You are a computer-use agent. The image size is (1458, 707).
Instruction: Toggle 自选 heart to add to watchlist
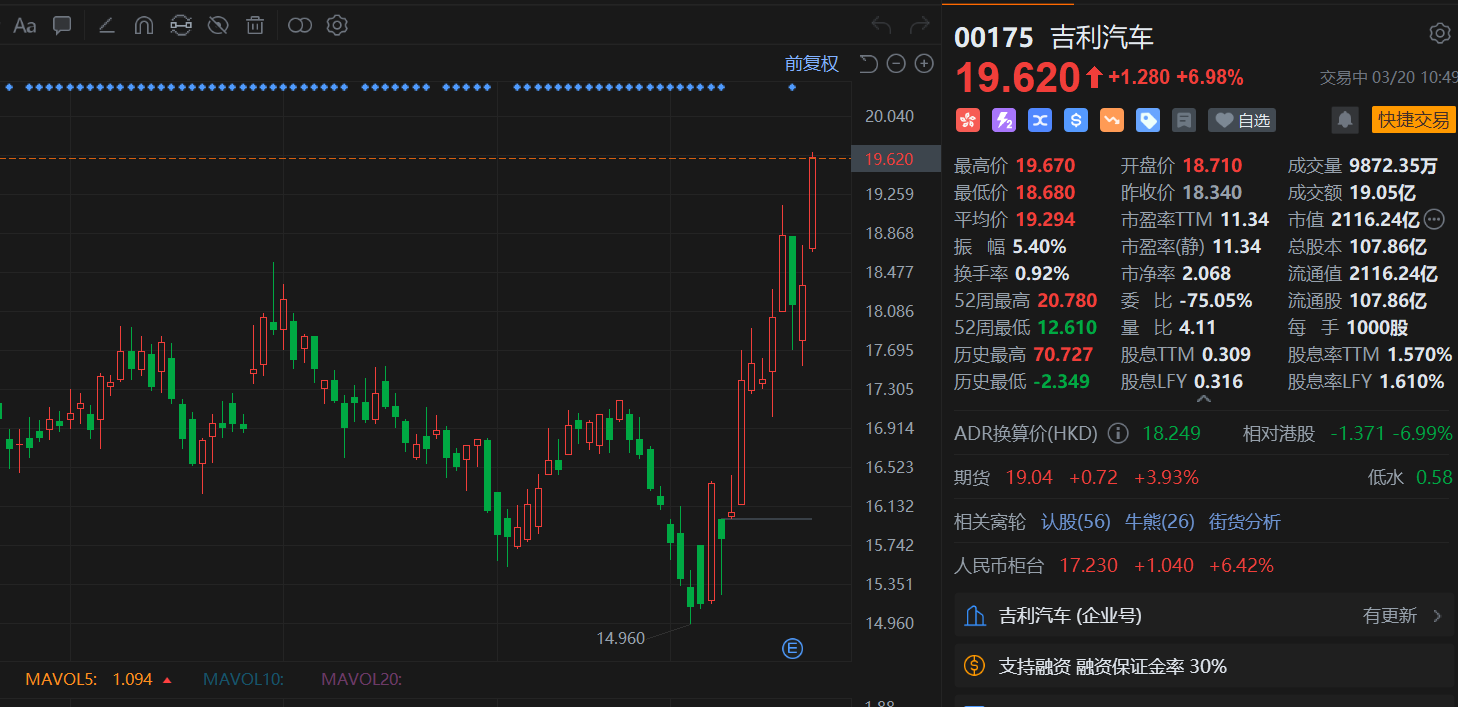pyautogui.click(x=1242, y=120)
